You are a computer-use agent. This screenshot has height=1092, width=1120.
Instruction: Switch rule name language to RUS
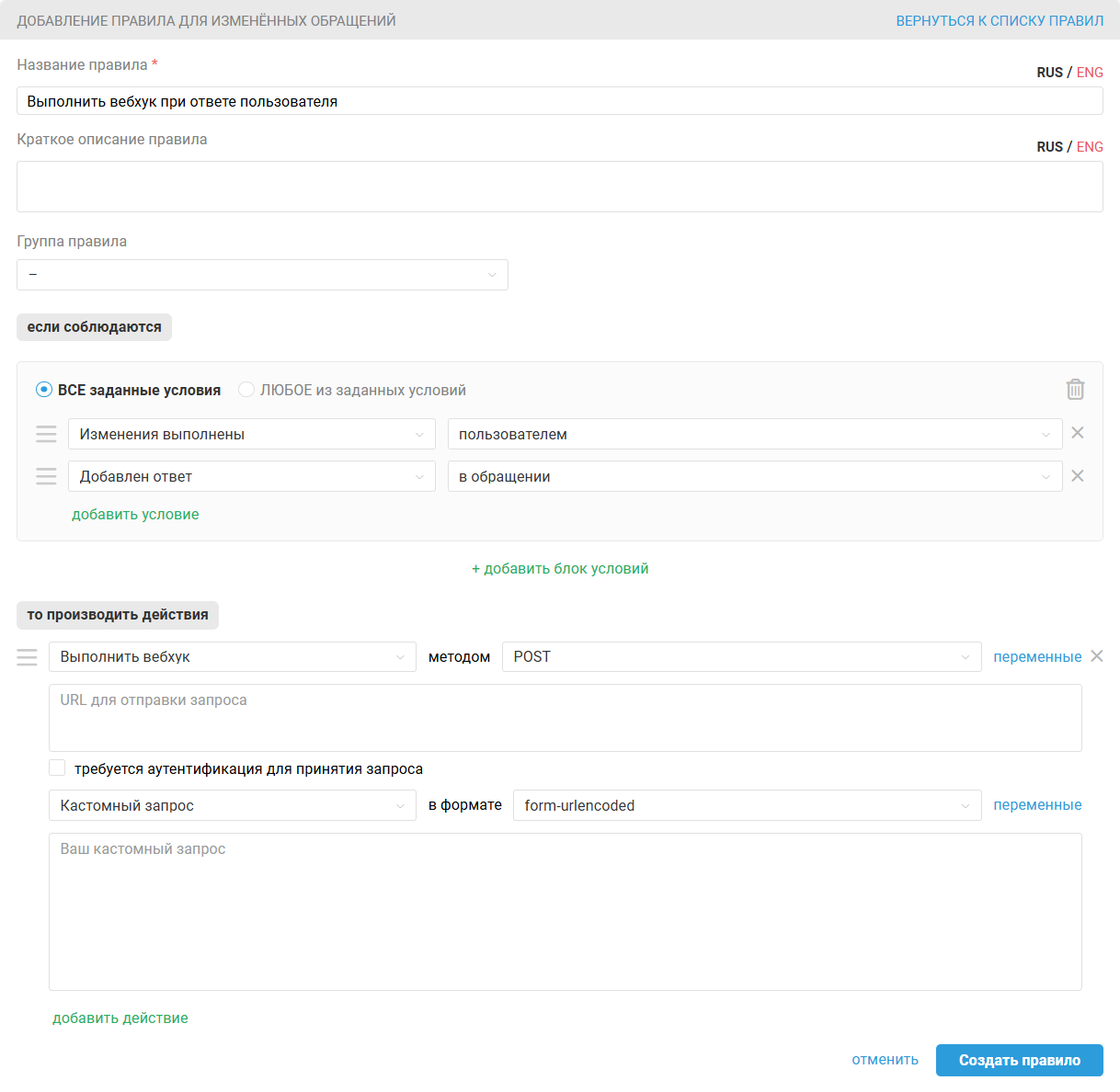coord(1049,72)
